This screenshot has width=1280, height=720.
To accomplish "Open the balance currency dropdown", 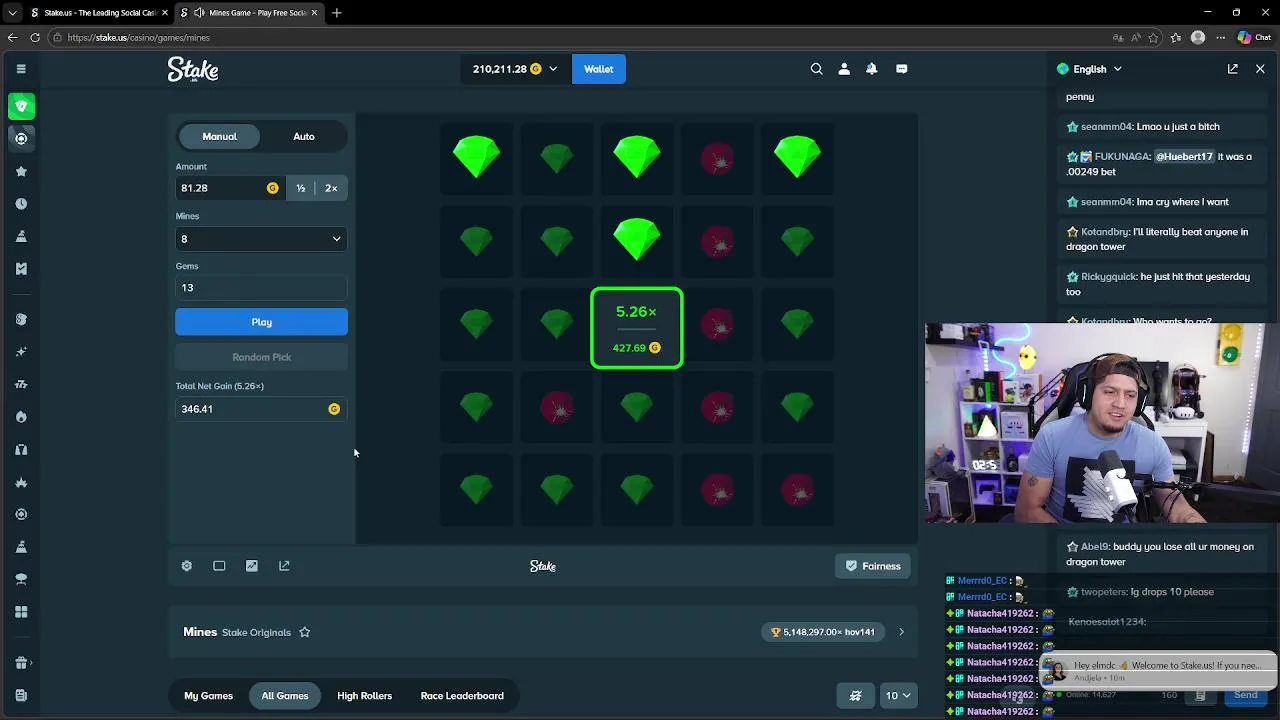I will (515, 69).
